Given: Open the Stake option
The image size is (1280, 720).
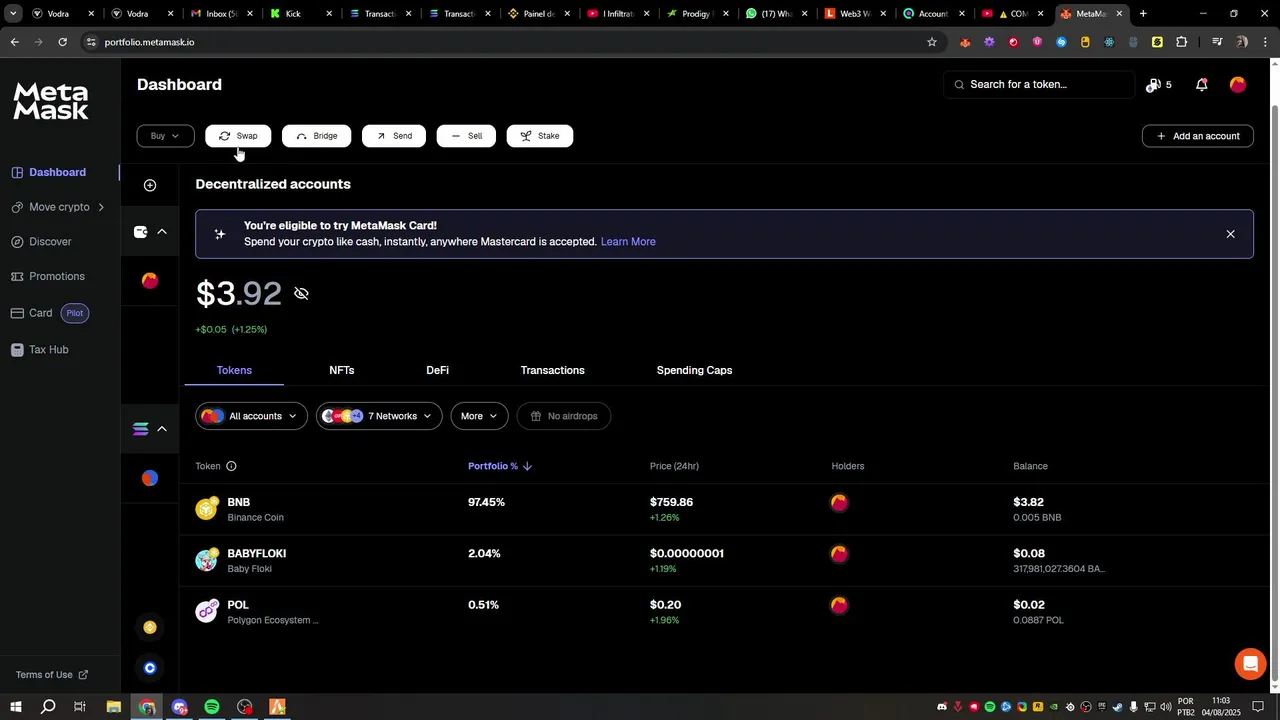Looking at the screenshot, I should [x=540, y=136].
